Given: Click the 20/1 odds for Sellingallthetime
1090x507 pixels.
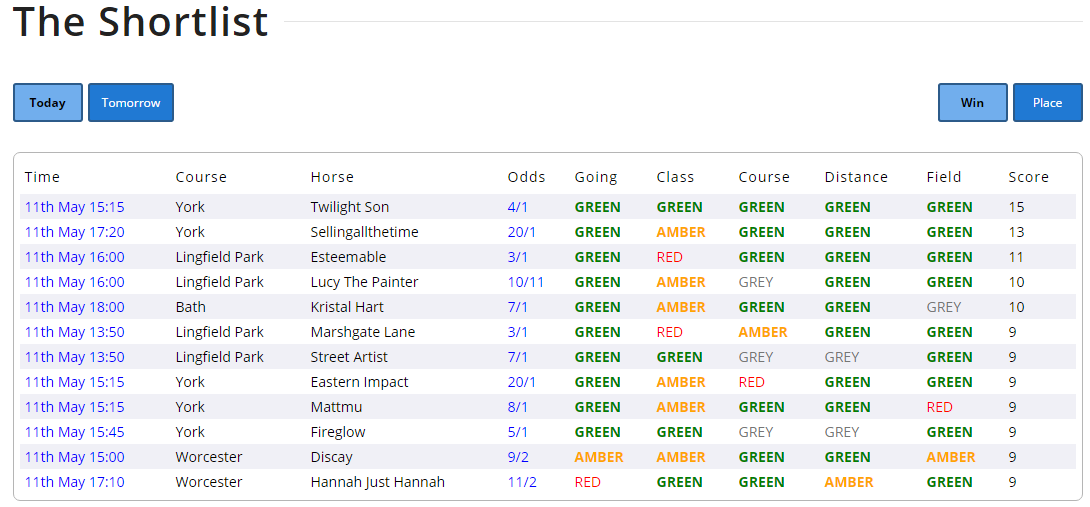Looking at the screenshot, I should click(x=521, y=232).
